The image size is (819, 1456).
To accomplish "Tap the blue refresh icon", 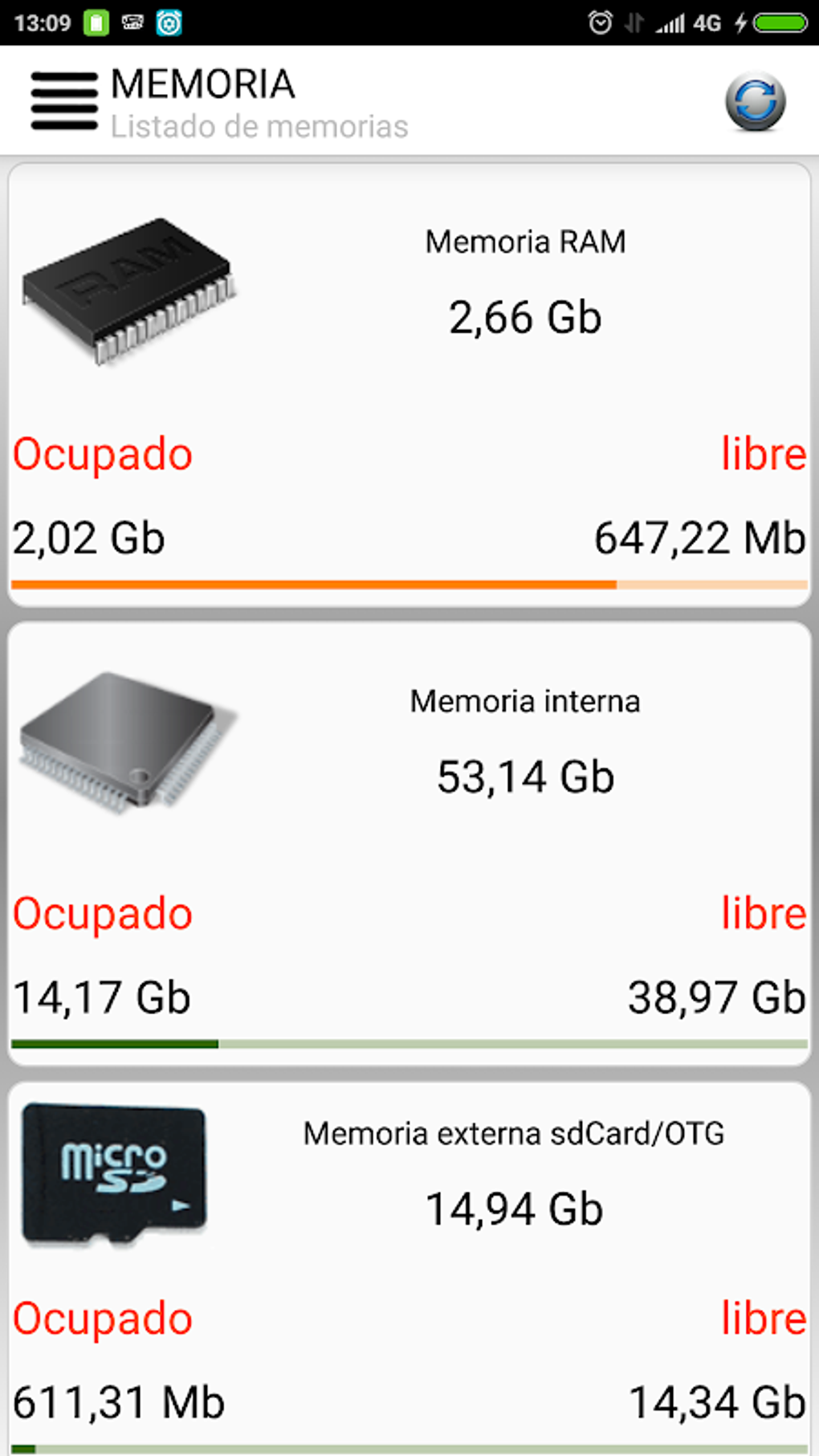I will 755,101.
